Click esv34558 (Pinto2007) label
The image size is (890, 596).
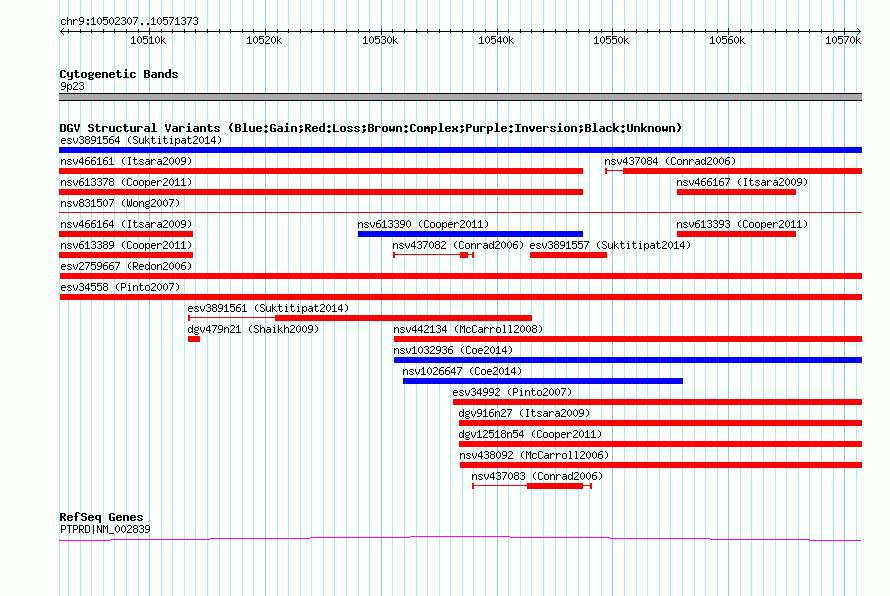coord(120,287)
